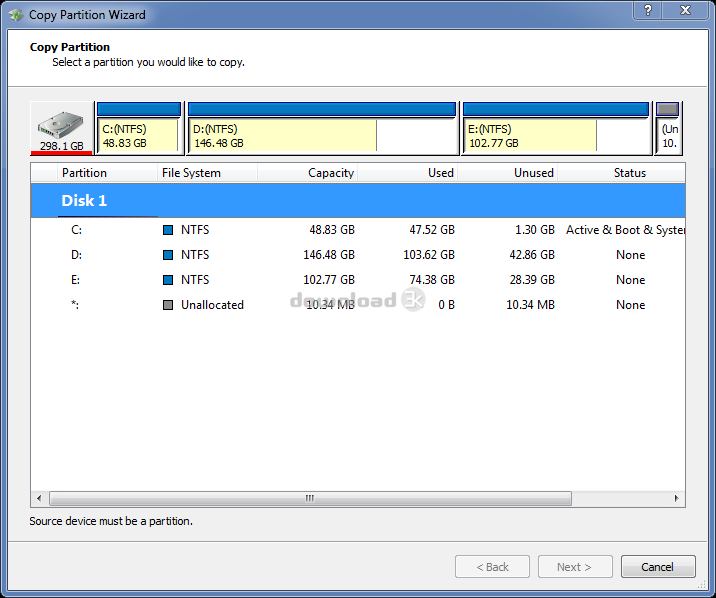Click the 42.86 GB unused cell
716x598 pixels.
tap(532, 255)
